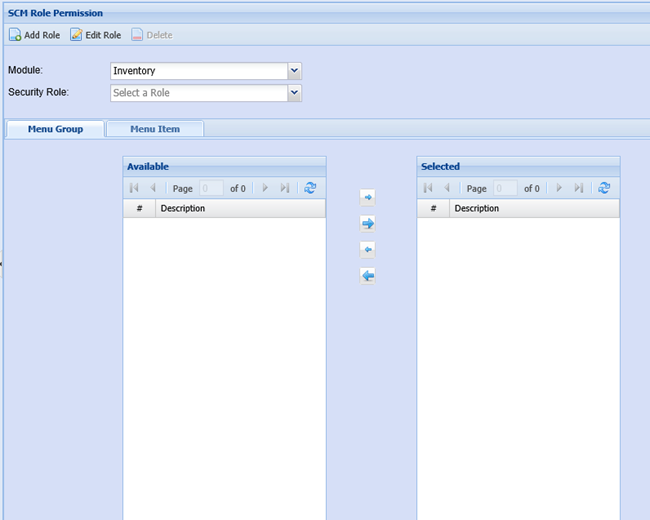Move selected item back to Available
Viewport: 650px width, 520px height.
(367, 250)
